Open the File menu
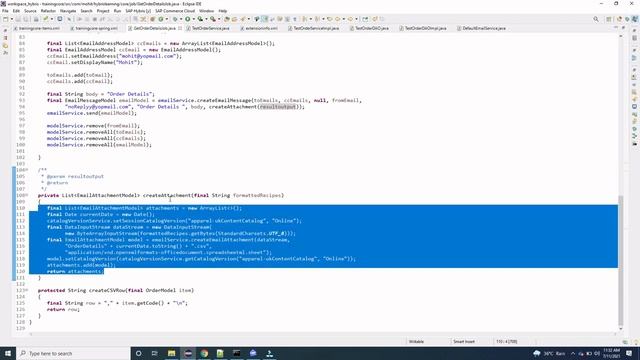The image size is (640, 360). (5, 11)
